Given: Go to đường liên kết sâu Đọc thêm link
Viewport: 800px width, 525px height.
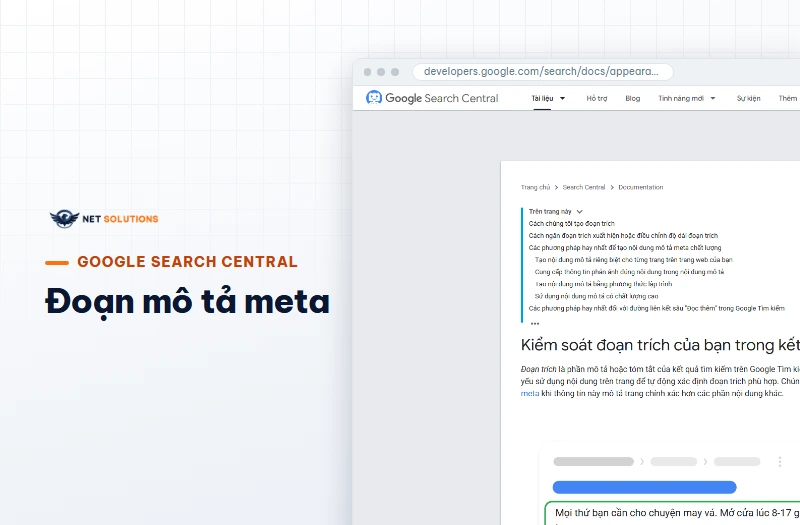Looking at the screenshot, I should pos(657,309).
